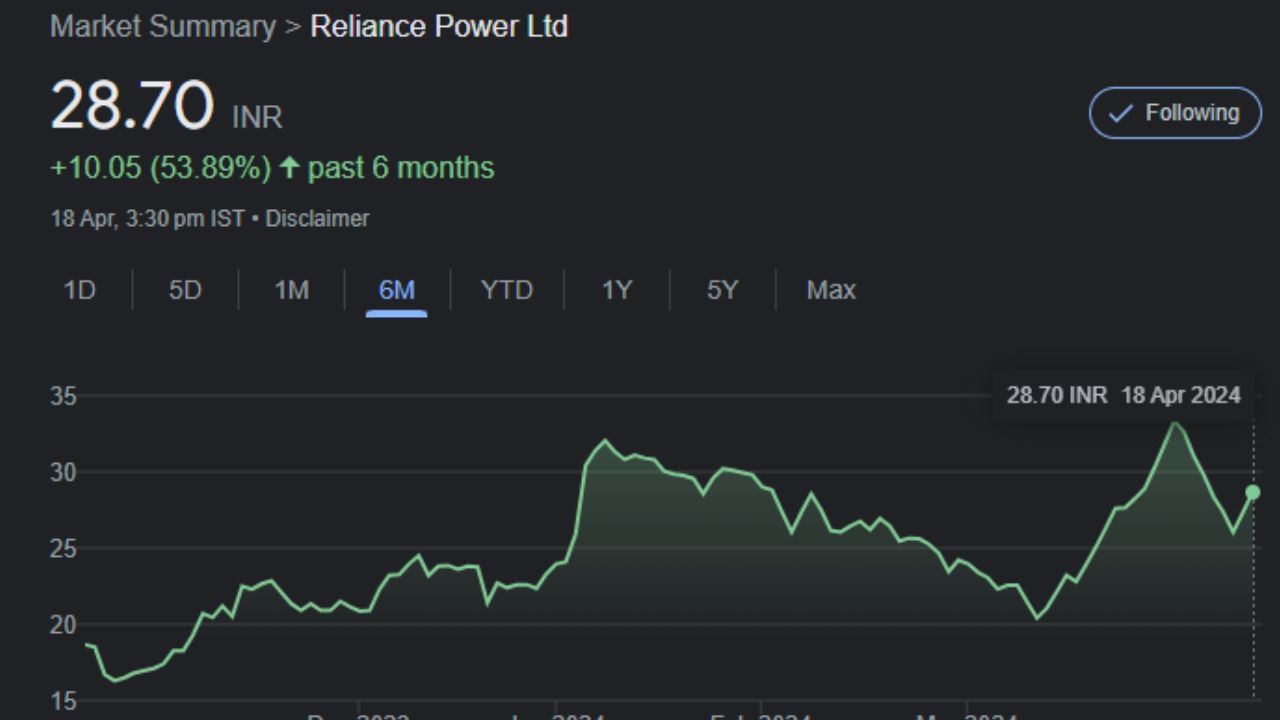Click the 18 Apr, 3:30 pm IST timestamp
Image resolution: width=1280 pixels, height=720 pixels.
click(x=148, y=218)
